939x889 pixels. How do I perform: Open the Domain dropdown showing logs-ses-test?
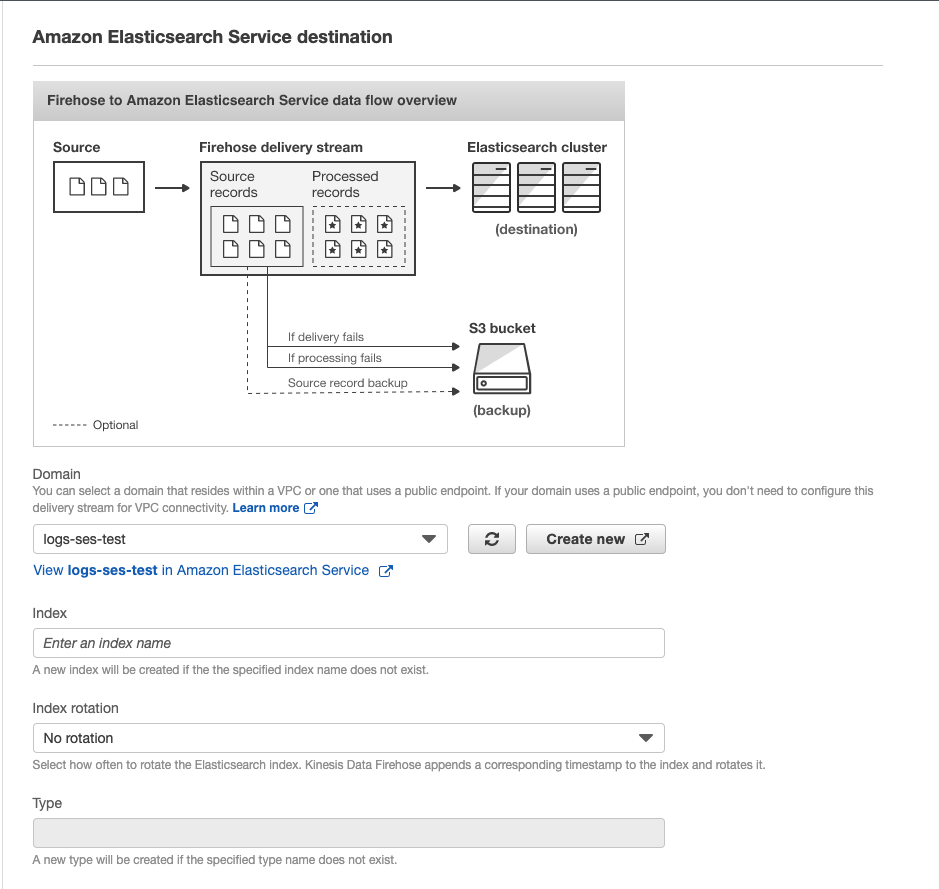click(x=240, y=539)
